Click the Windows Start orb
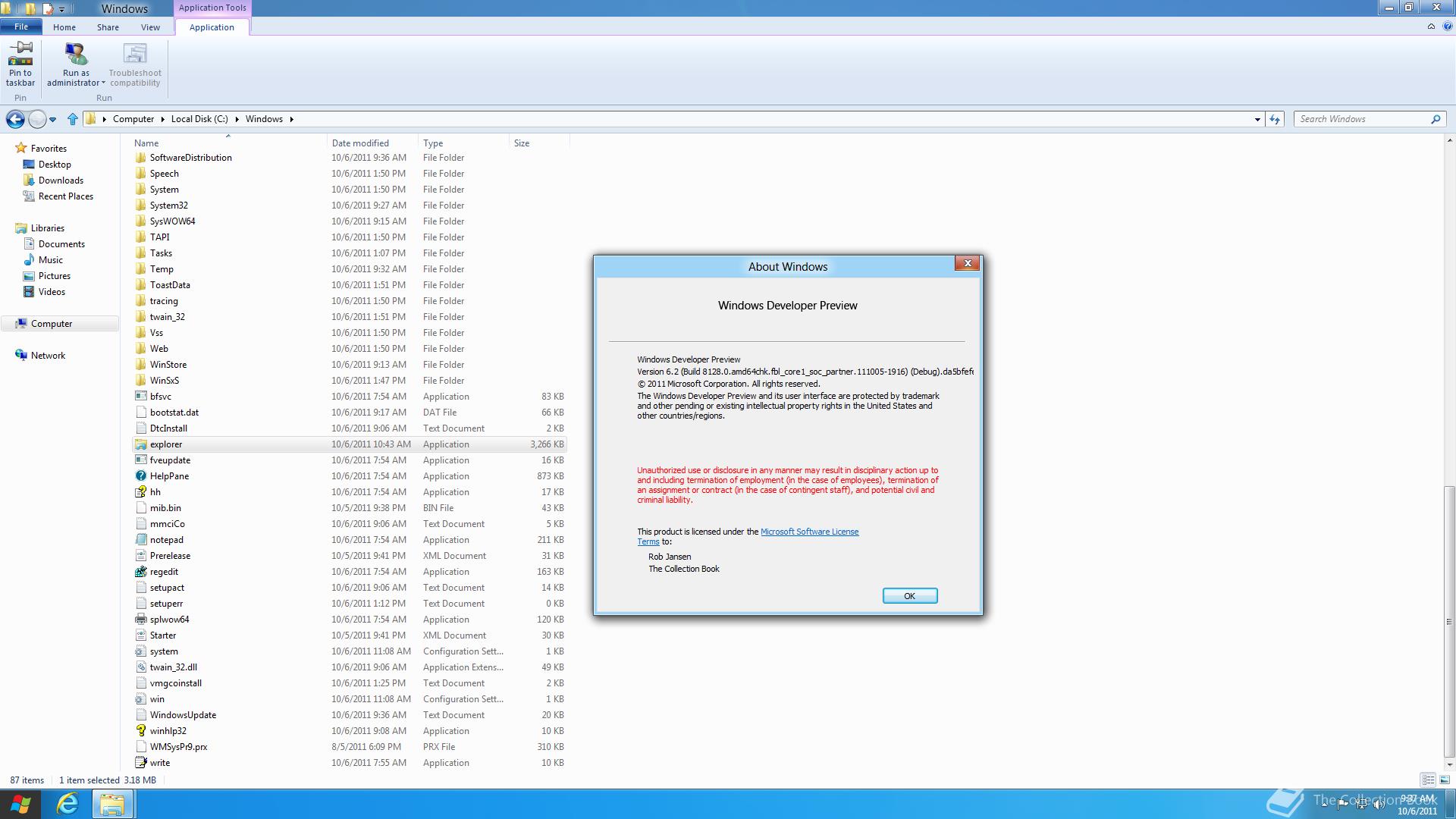 pyautogui.click(x=20, y=804)
